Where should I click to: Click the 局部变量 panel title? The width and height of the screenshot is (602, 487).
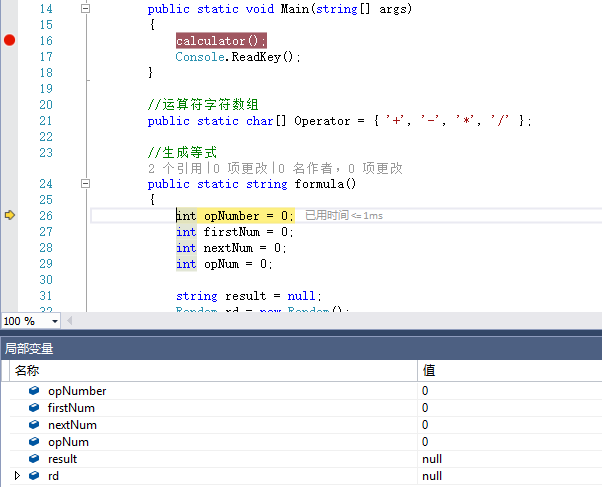tap(29, 349)
